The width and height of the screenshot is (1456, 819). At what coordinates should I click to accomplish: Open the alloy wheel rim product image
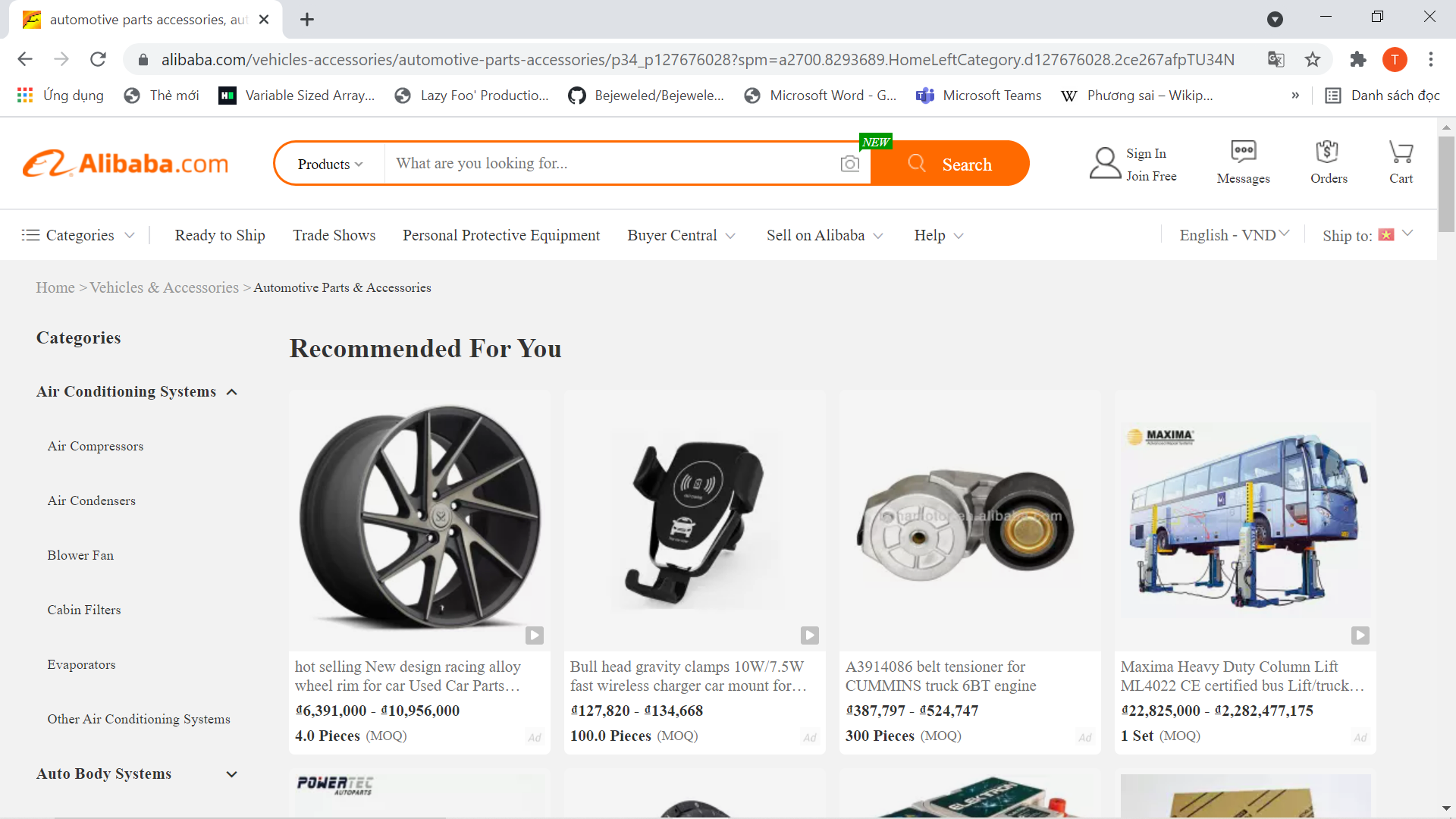pyautogui.click(x=419, y=521)
